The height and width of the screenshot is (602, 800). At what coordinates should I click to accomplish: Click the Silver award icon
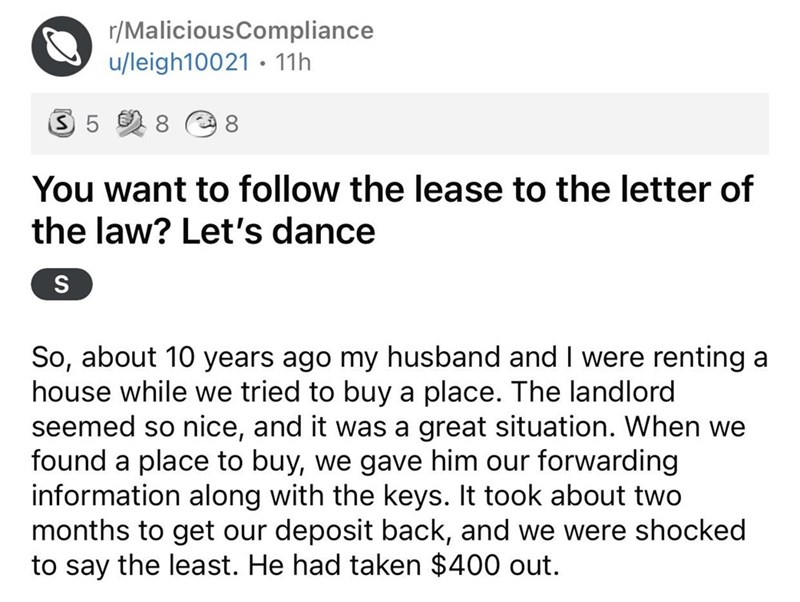click(x=64, y=126)
